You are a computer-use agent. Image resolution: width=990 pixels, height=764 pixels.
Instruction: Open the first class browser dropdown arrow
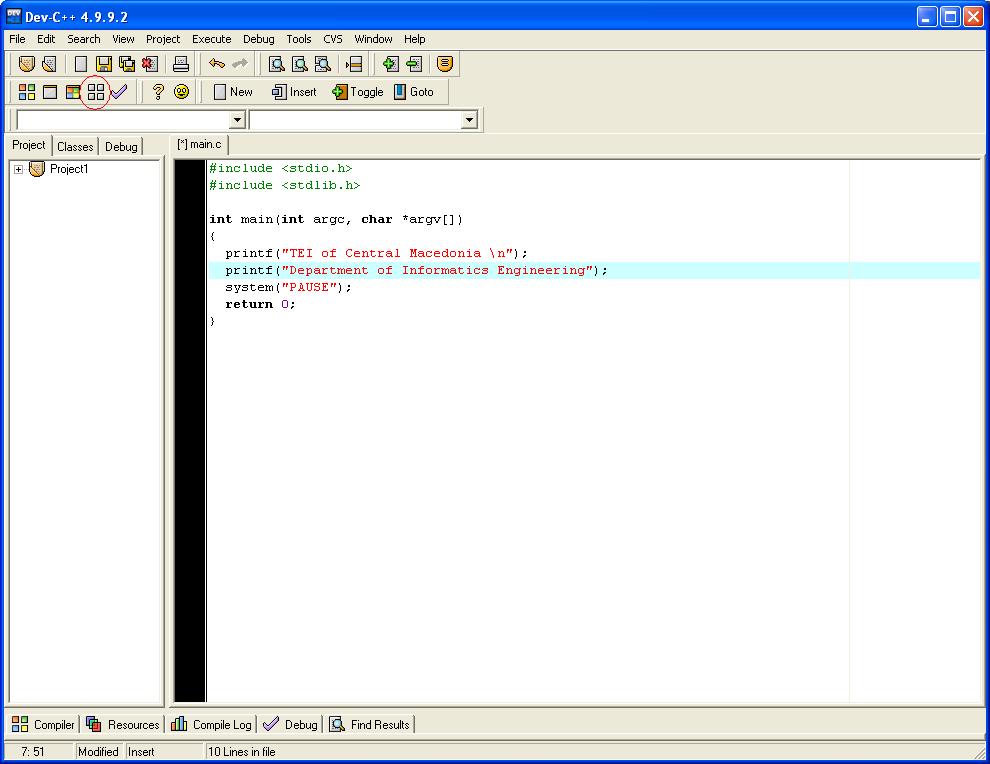pyautogui.click(x=237, y=119)
